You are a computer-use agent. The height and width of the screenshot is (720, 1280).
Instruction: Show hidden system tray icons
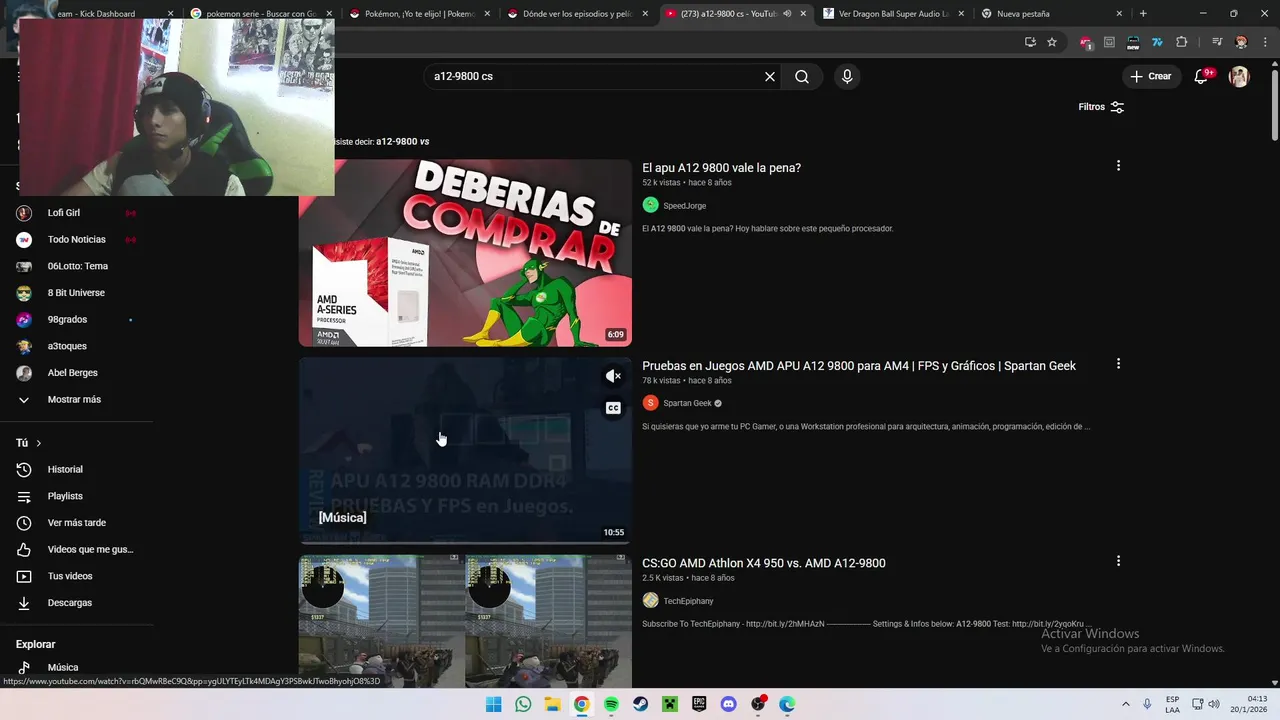[1126, 704]
